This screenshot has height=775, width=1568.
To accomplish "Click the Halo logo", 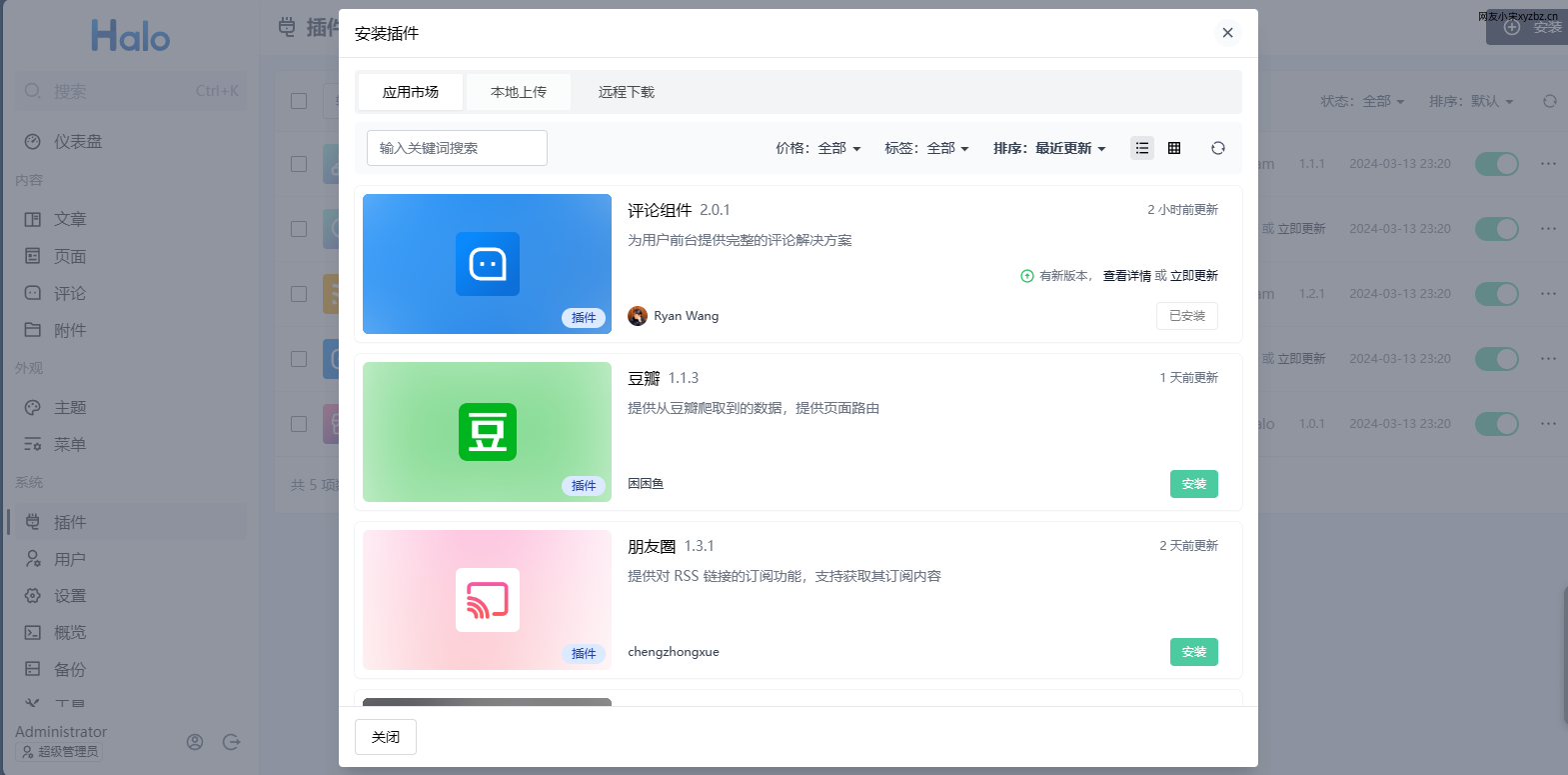I will click(x=130, y=36).
